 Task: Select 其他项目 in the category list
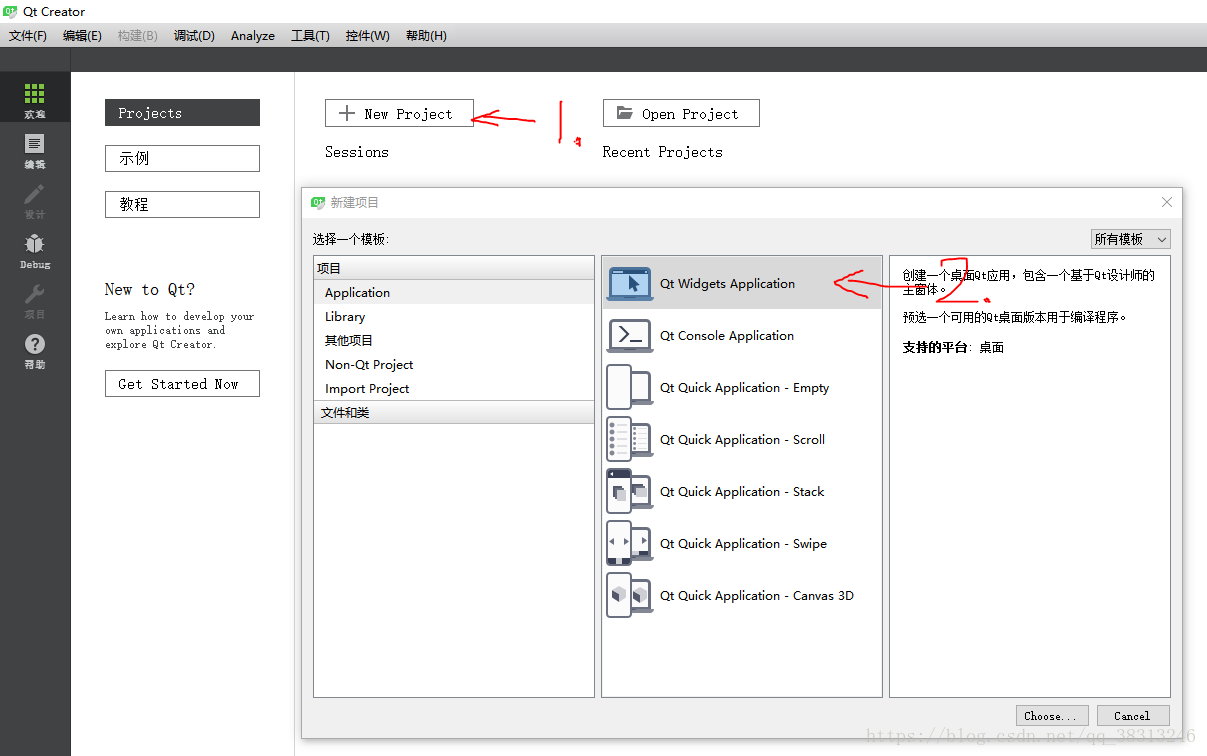click(454, 341)
